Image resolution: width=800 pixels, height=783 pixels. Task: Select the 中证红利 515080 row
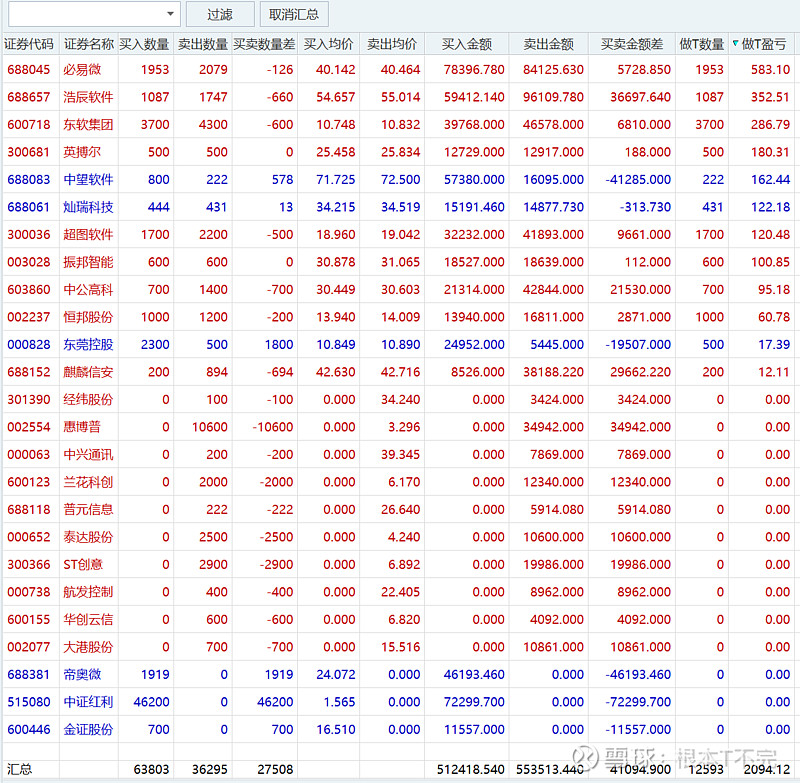tap(398, 702)
